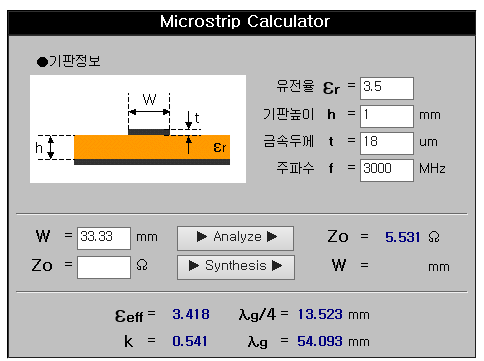This screenshot has width=484, height=361.
Task: Click the 주파수 label
Action: 295,168
